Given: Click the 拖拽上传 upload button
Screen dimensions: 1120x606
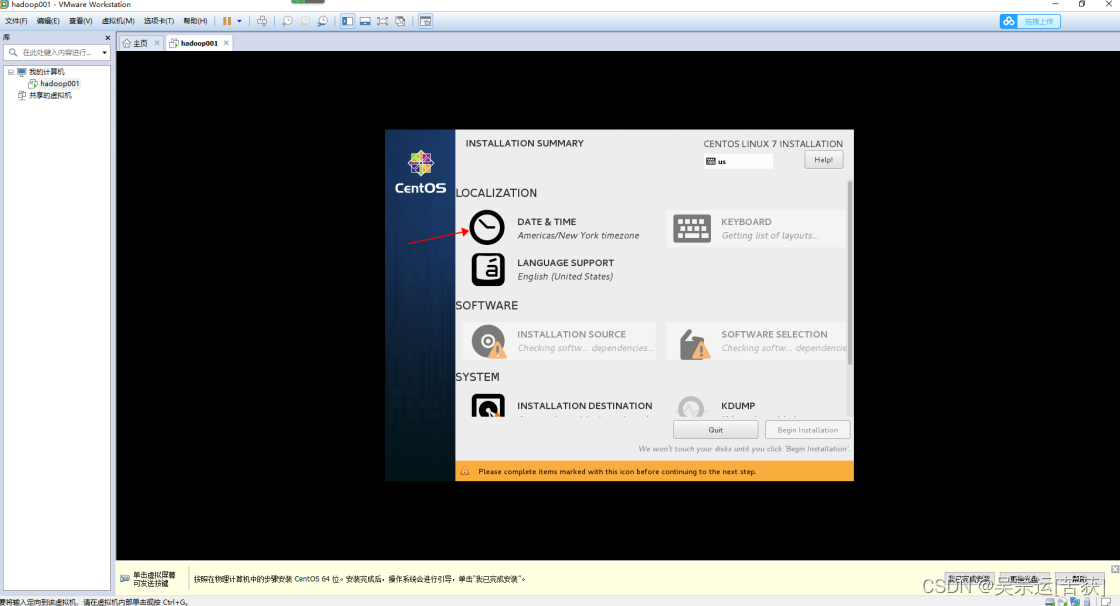Looking at the screenshot, I should [x=1039, y=21].
